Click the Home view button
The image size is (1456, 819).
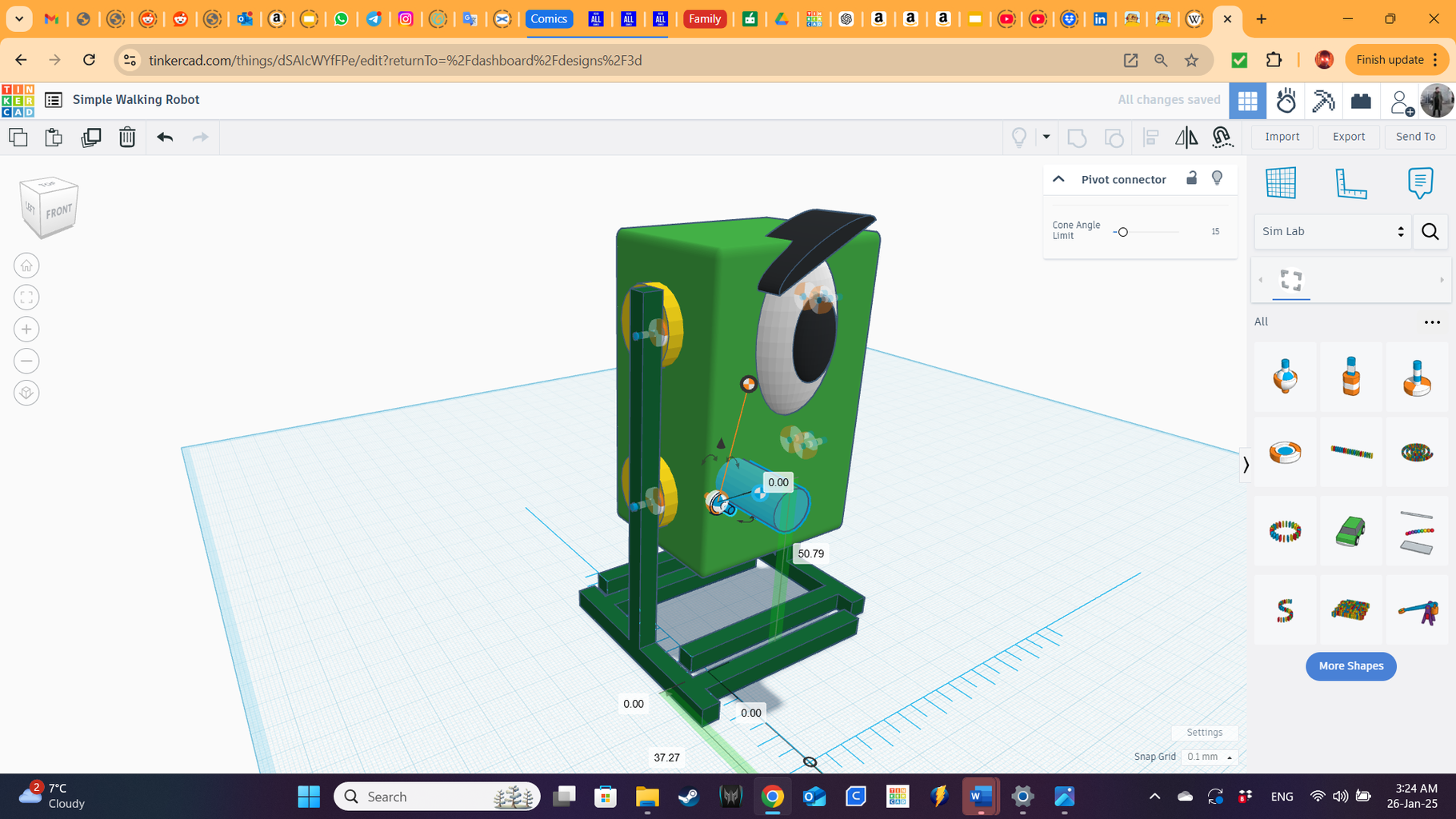[26, 266]
